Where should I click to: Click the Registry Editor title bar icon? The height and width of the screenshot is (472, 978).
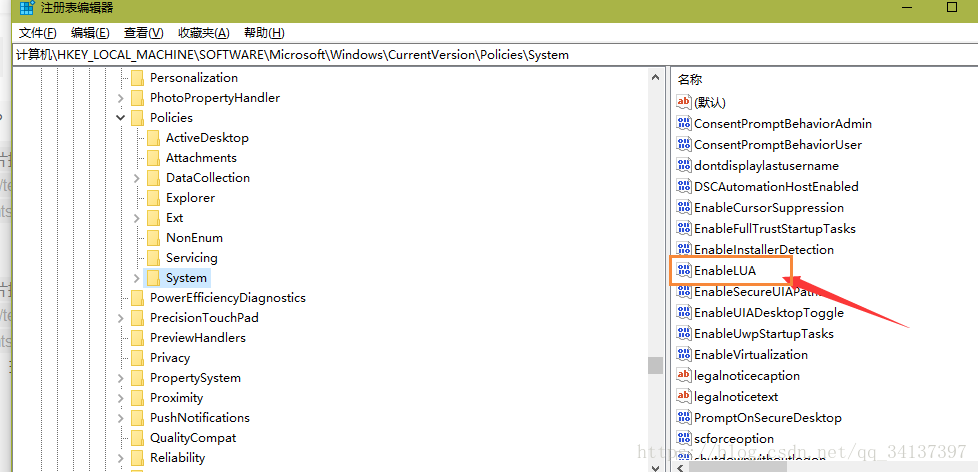[x=27, y=8]
